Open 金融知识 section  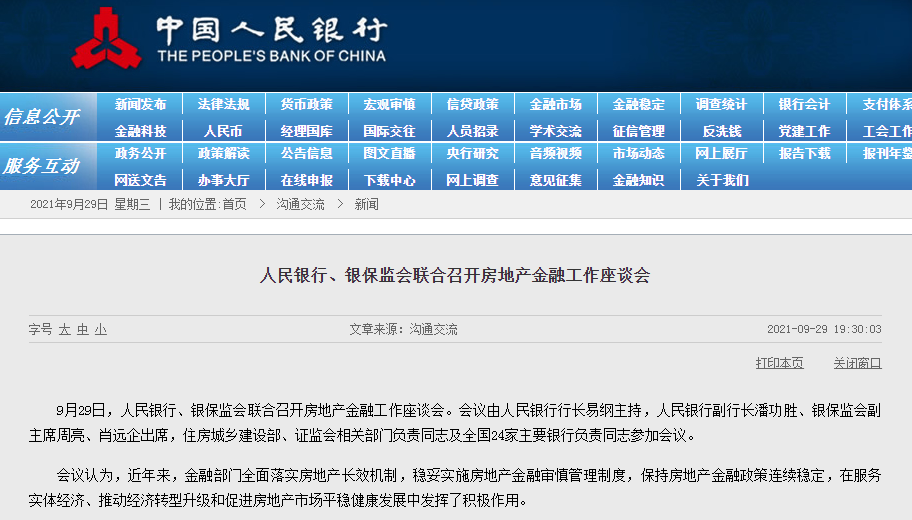639,180
